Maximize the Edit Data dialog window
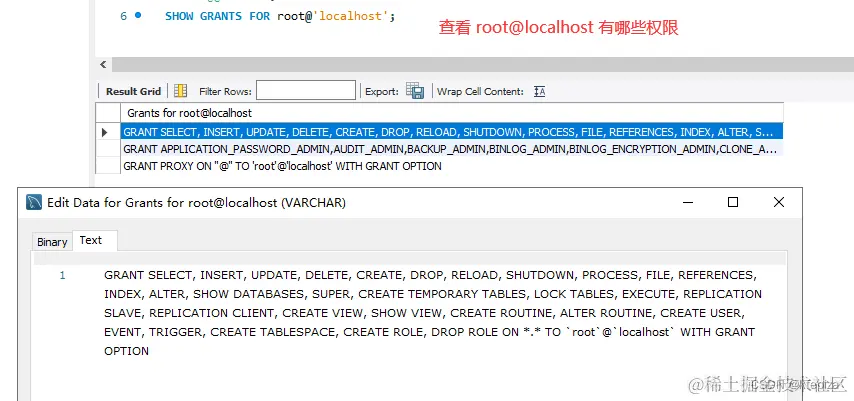 [733, 202]
